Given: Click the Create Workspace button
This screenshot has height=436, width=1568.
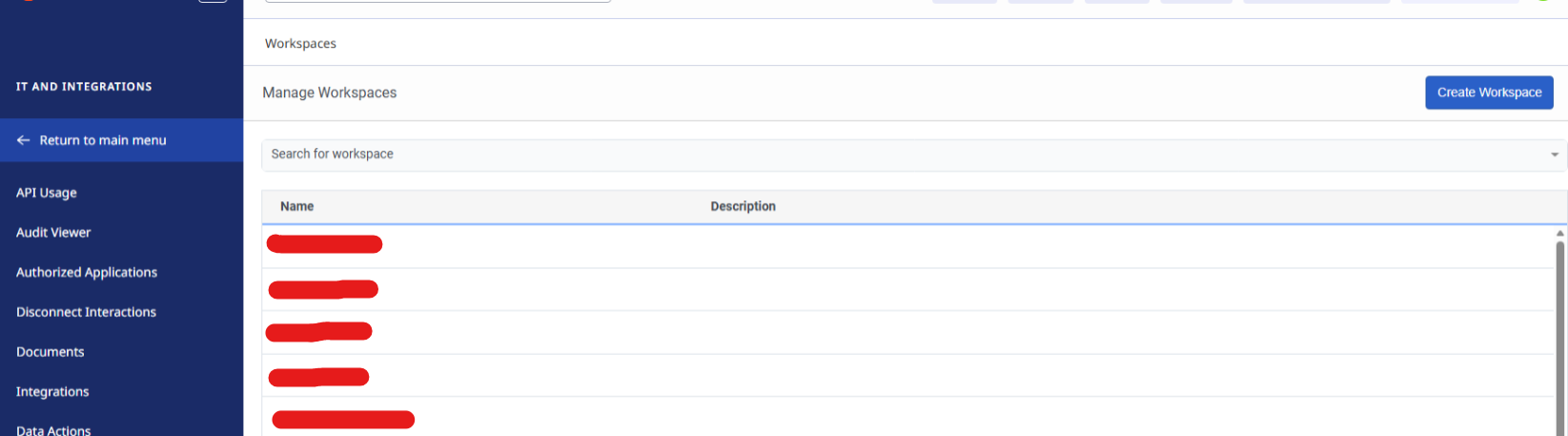Looking at the screenshot, I should click(x=1489, y=93).
